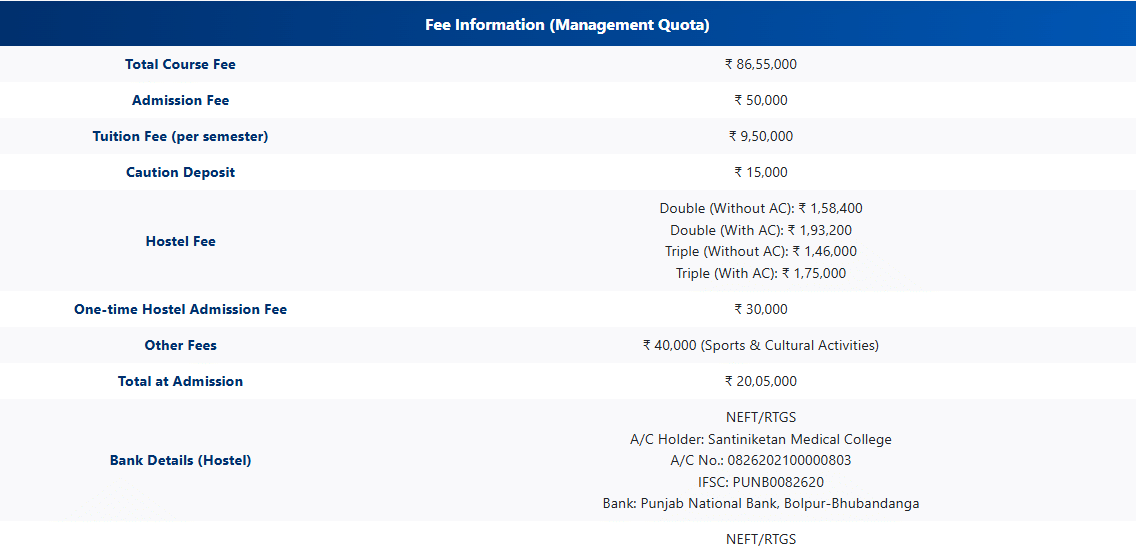
Task: Select the Triple (Without AC) hostel fee line
Action: point(760,252)
